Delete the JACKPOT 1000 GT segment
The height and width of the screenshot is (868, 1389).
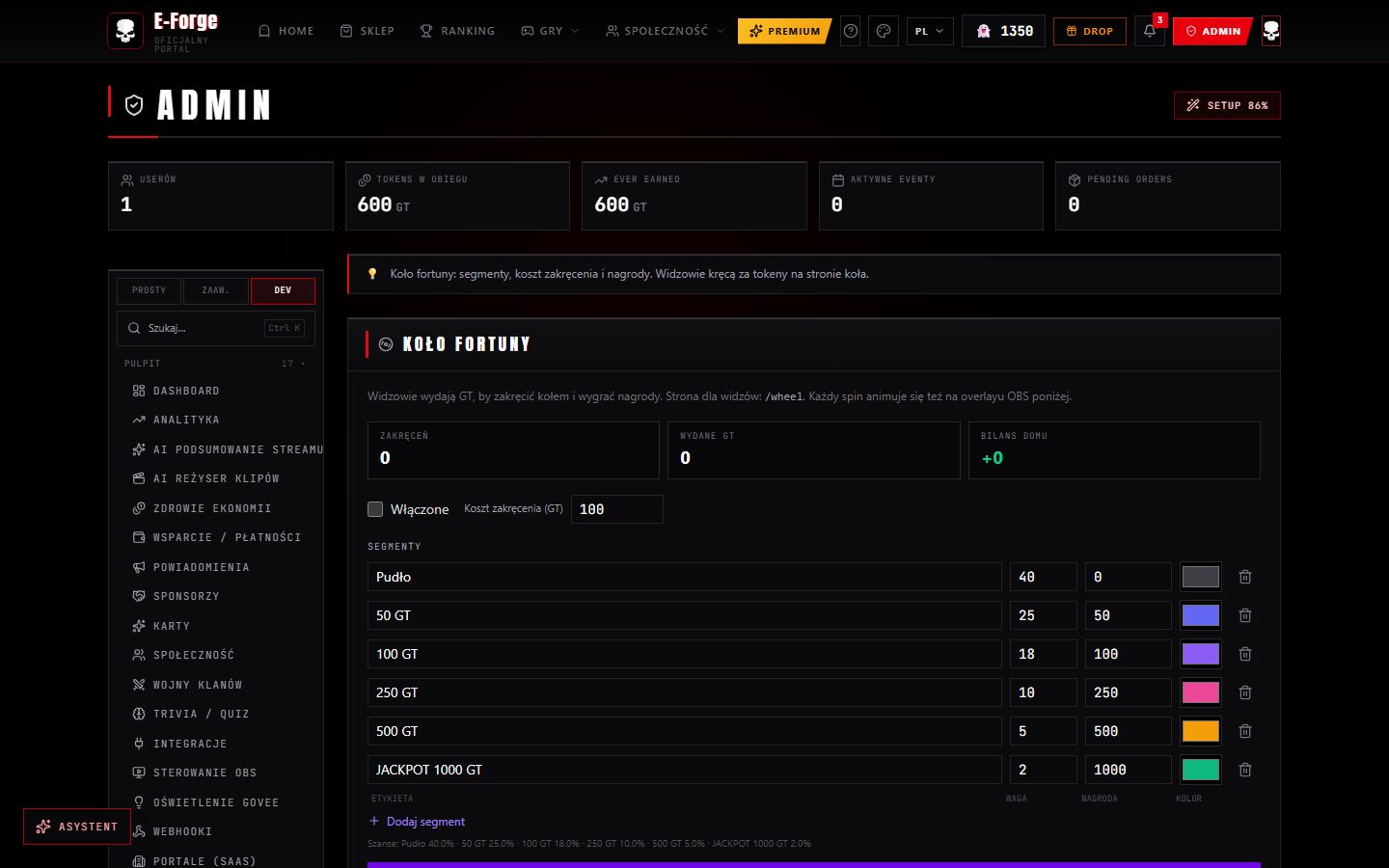point(1245,770)
